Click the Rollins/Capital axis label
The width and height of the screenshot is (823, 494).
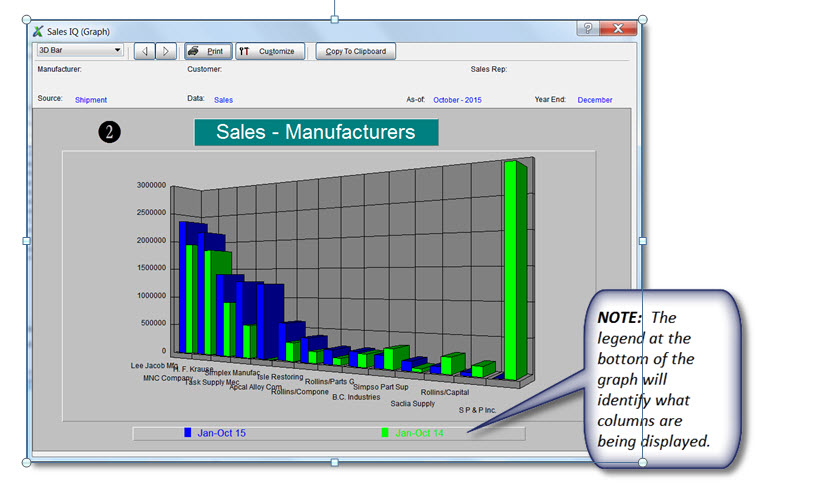[445, 392]
